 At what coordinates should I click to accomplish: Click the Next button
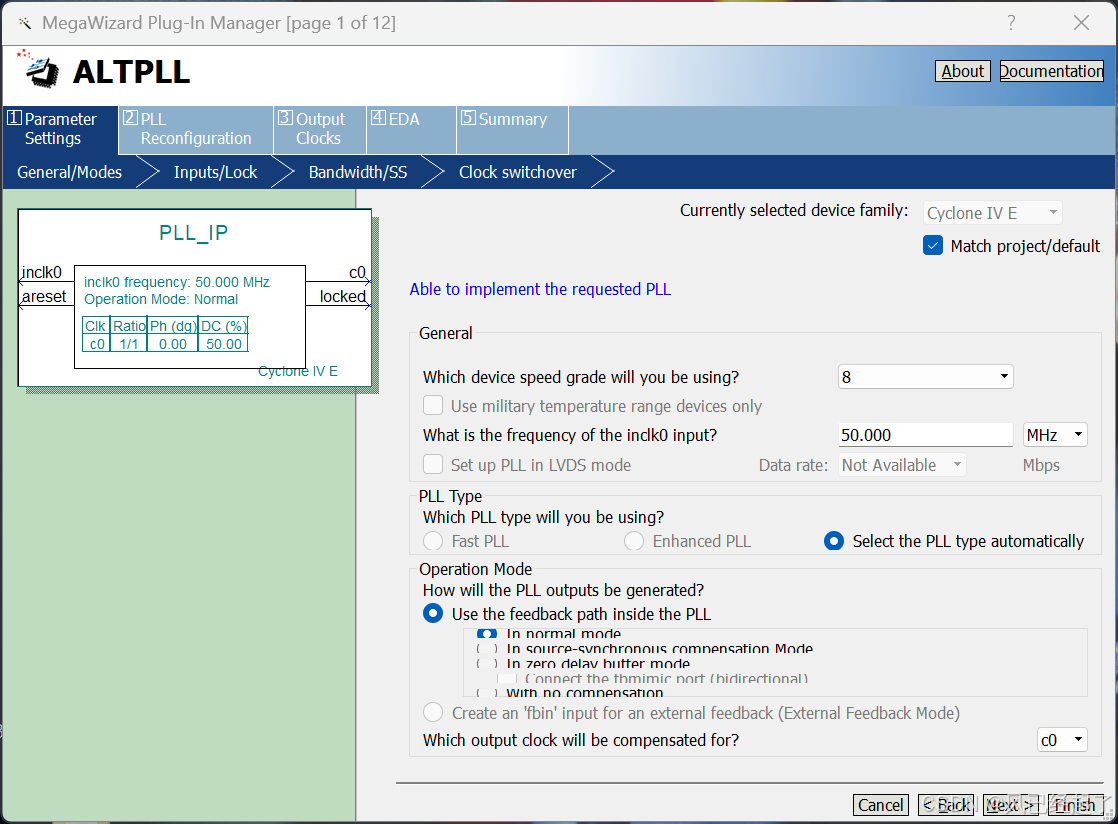click(x=1011, y=805)
